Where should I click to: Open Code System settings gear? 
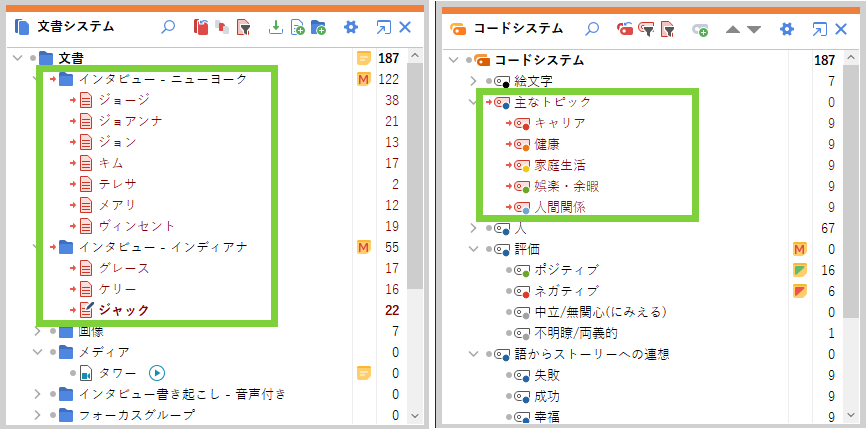(786, 29)
